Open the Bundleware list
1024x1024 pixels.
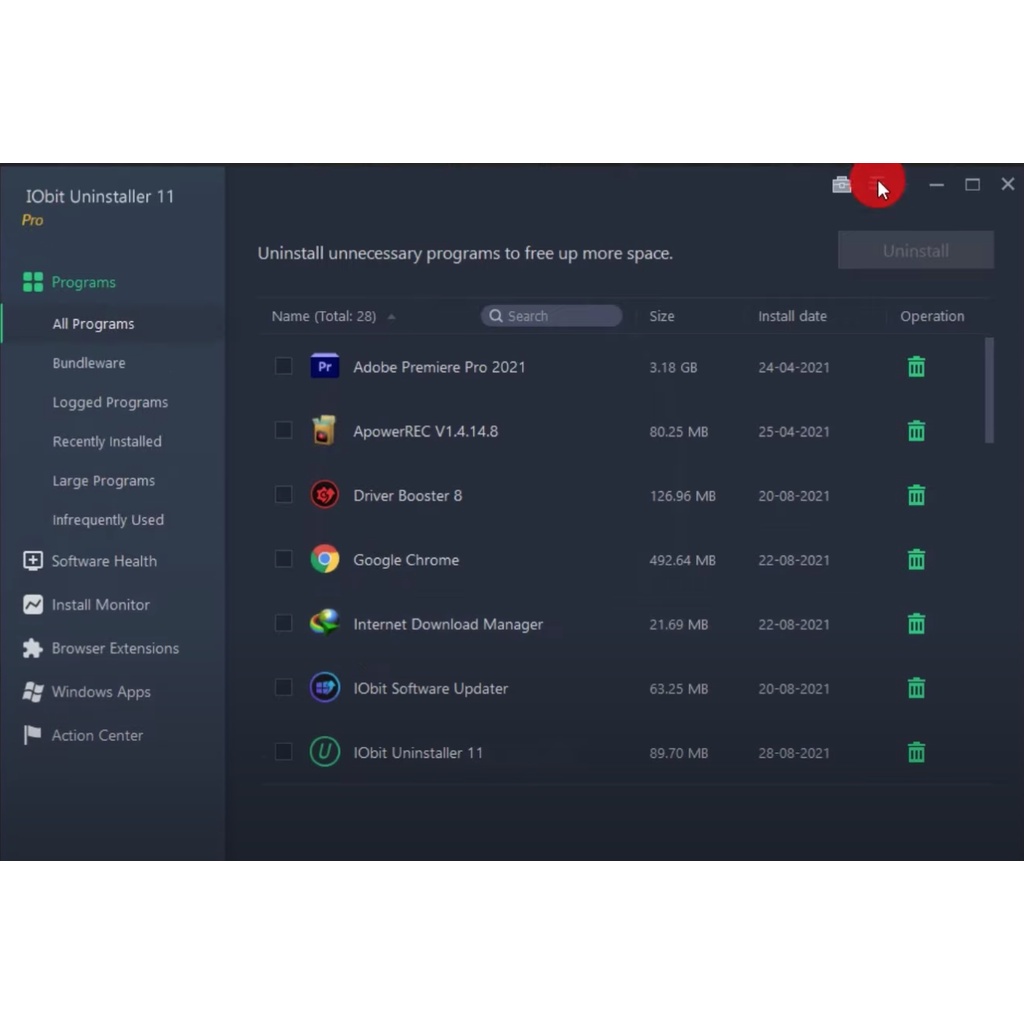[x=89, y=363]
